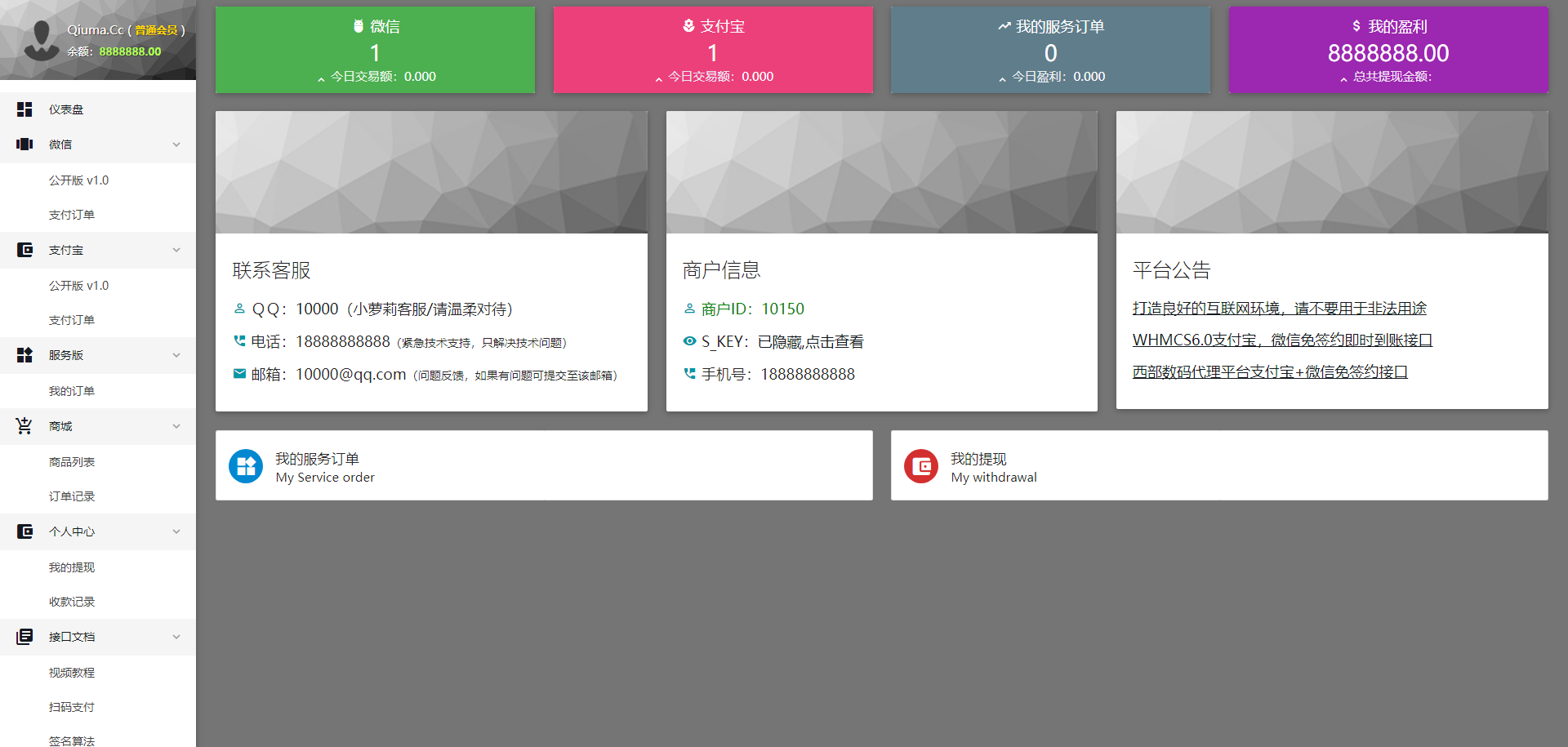The width and height of the screenshot is (1568, 747).
Task: Click the 个人中心 wallet icon in sidebar
Action: (x=24, y=531)
